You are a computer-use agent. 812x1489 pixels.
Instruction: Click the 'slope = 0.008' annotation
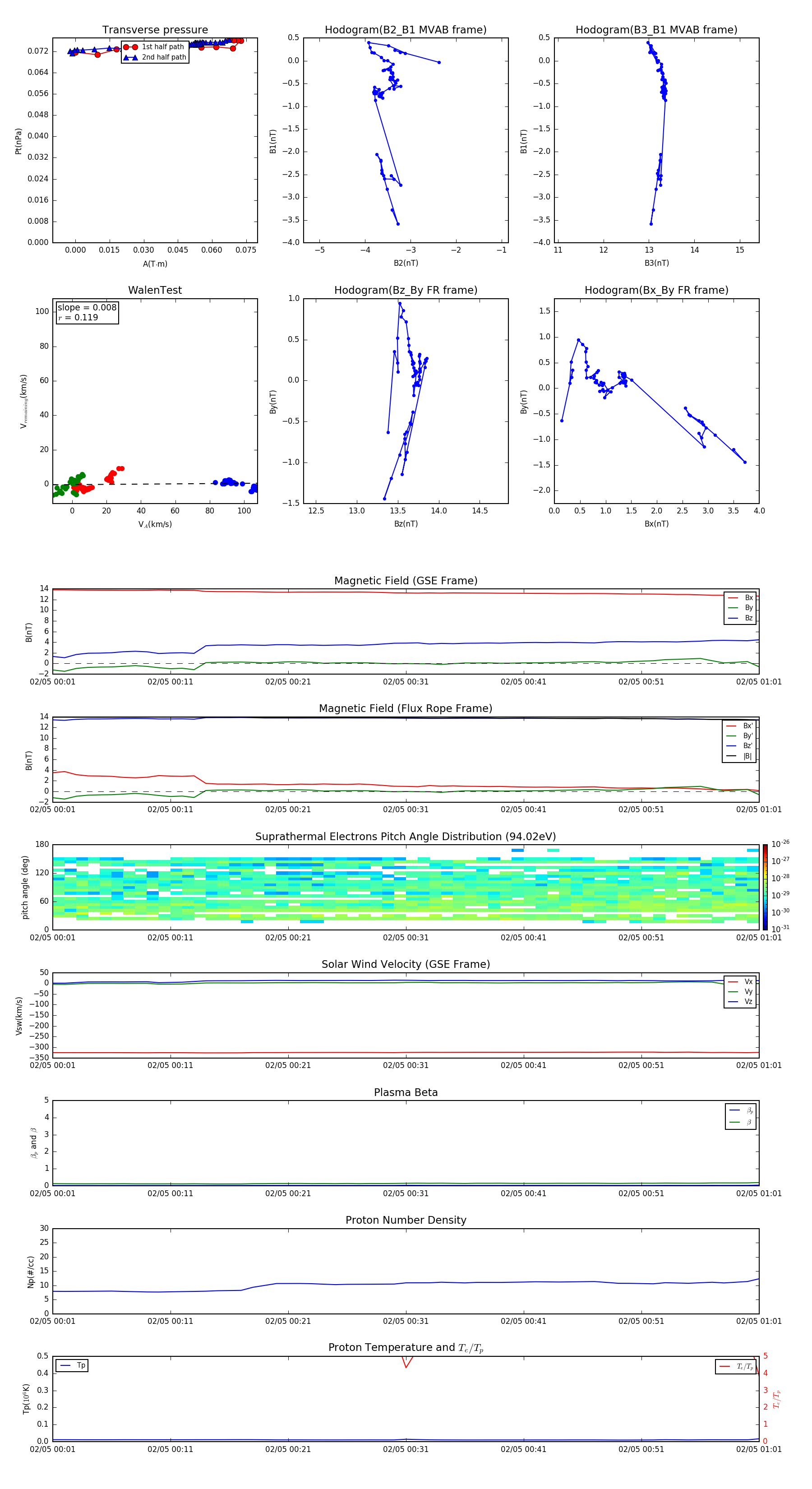point(87,308)
